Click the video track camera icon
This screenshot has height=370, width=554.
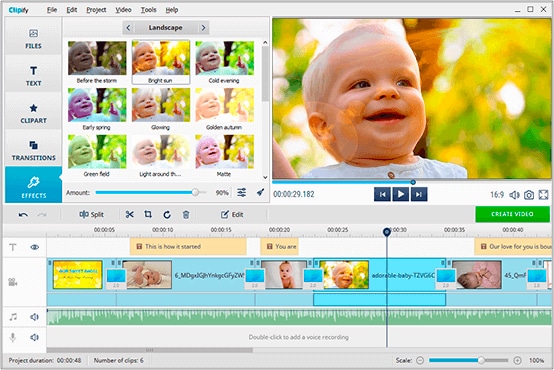[13, 282]
